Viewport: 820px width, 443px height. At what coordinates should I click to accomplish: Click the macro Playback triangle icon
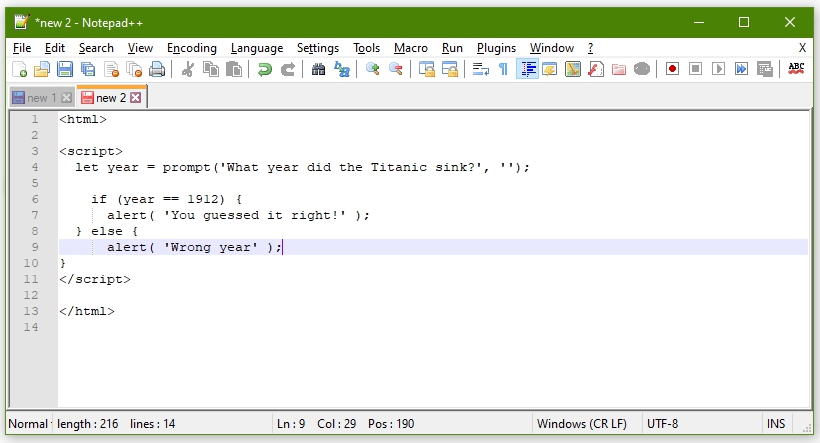(719, 69)
